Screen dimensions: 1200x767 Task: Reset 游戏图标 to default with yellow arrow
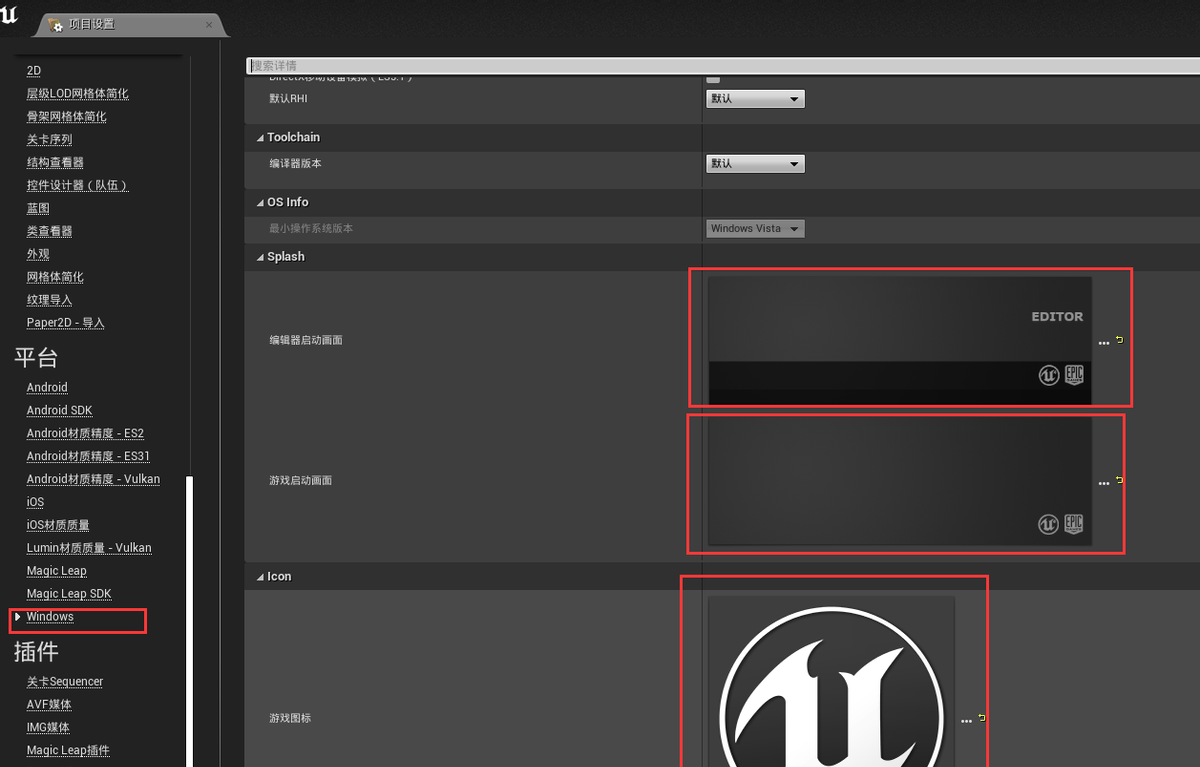click(981, 718)
